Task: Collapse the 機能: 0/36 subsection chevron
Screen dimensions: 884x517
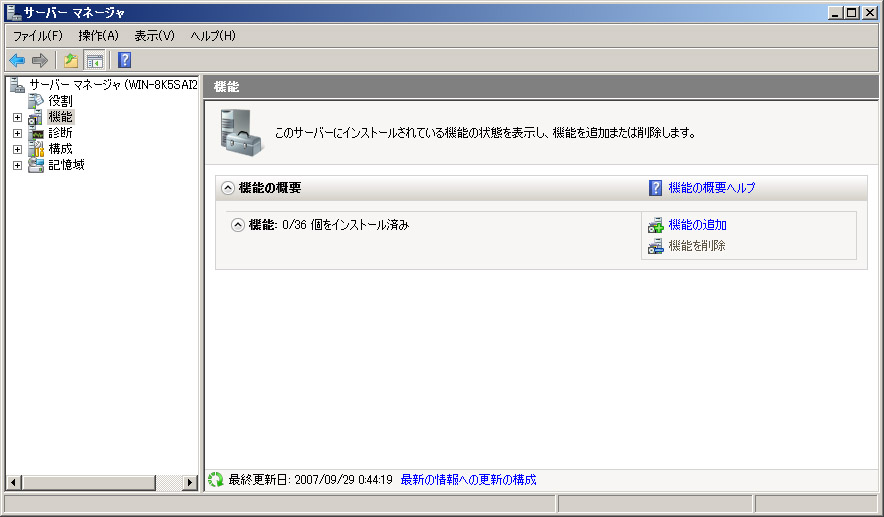Action: pyautogui.click(x=238, y=225)
